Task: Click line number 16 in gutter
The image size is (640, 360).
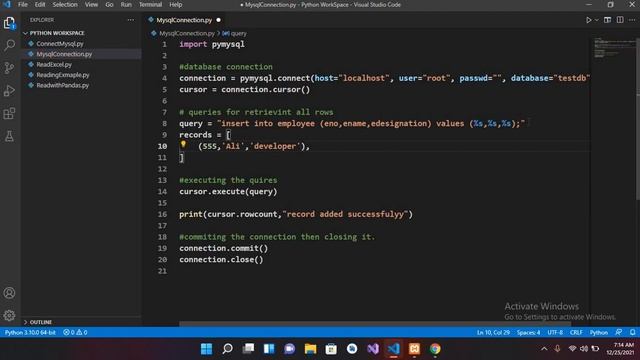Action: point(162,214)
